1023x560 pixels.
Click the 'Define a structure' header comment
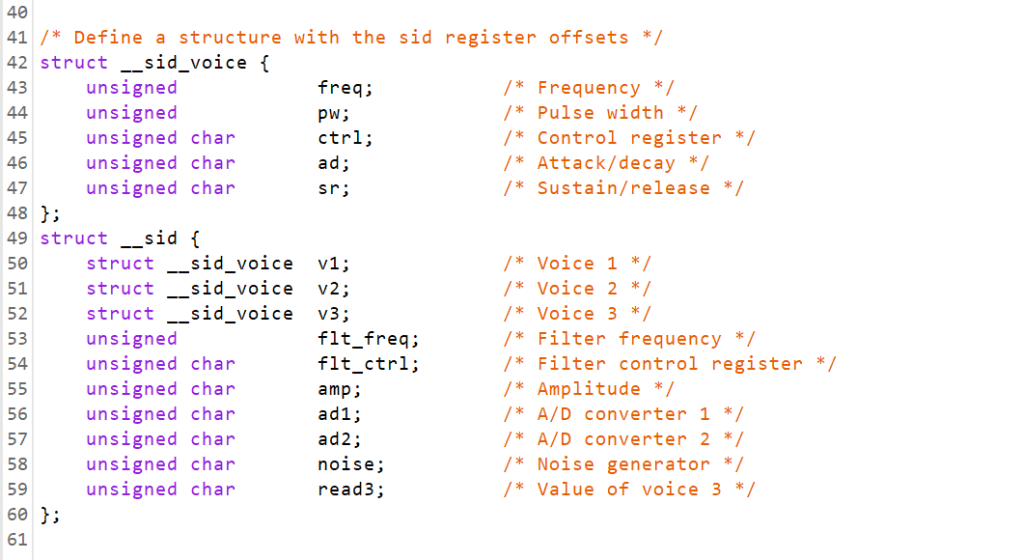(351, 38)
